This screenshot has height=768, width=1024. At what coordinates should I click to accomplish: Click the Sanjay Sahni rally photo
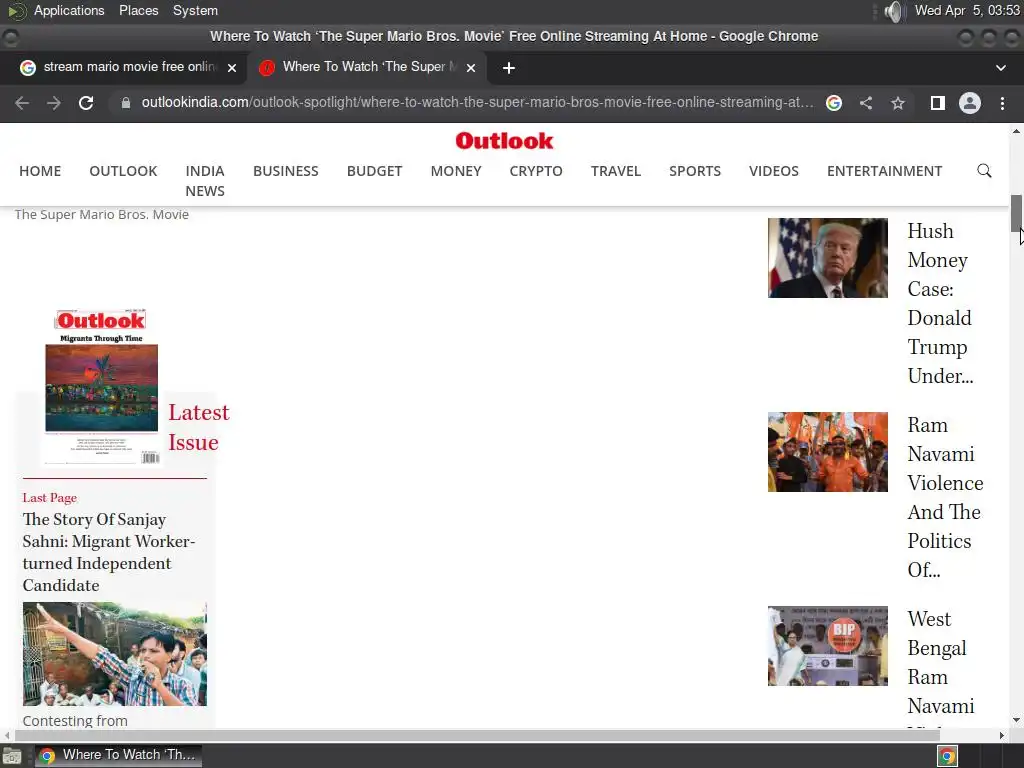point(114,654)
